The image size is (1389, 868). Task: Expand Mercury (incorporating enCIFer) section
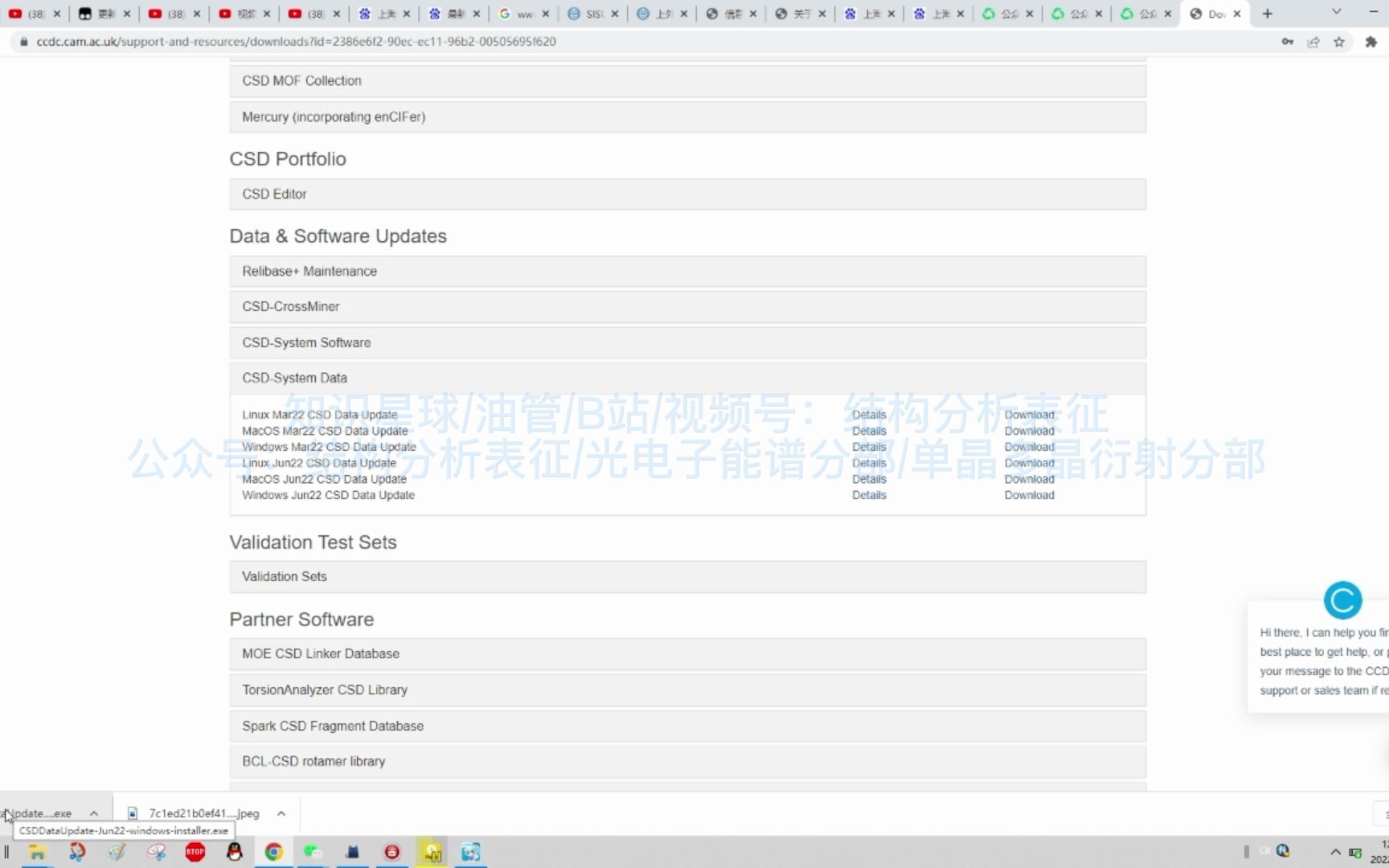click(x=687, y=117)
